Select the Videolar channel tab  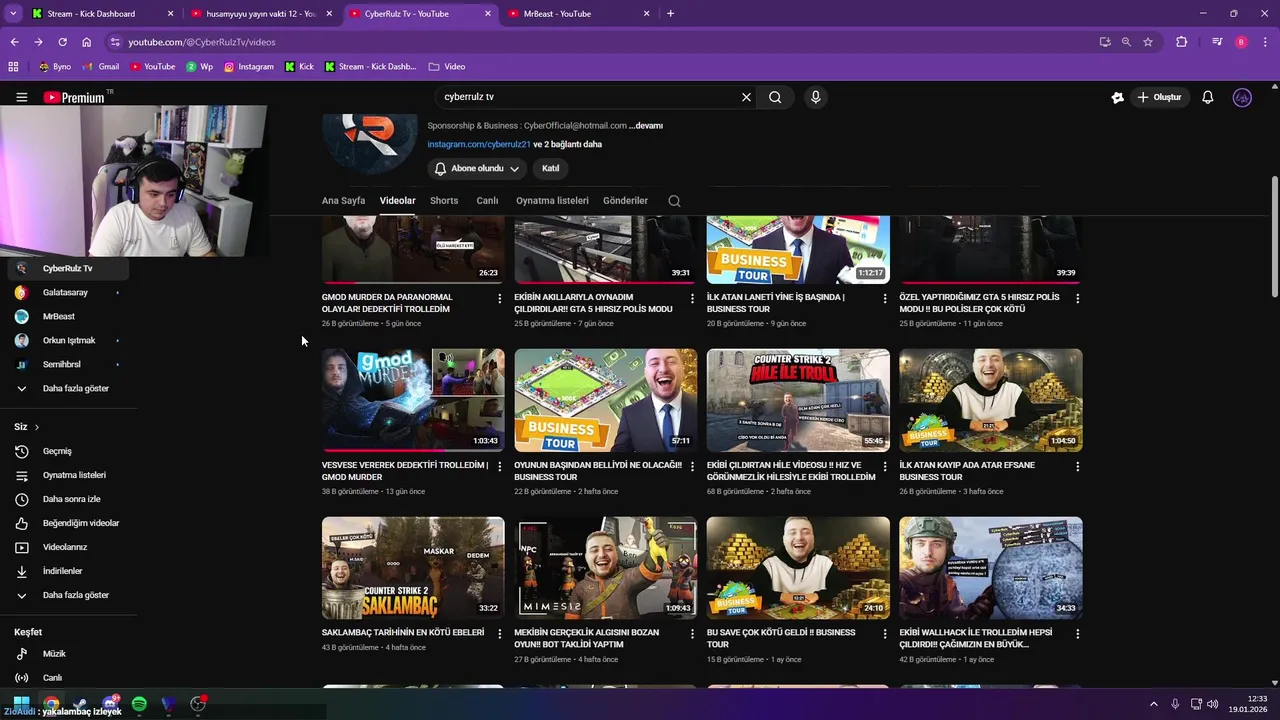[x=397, y=201]
